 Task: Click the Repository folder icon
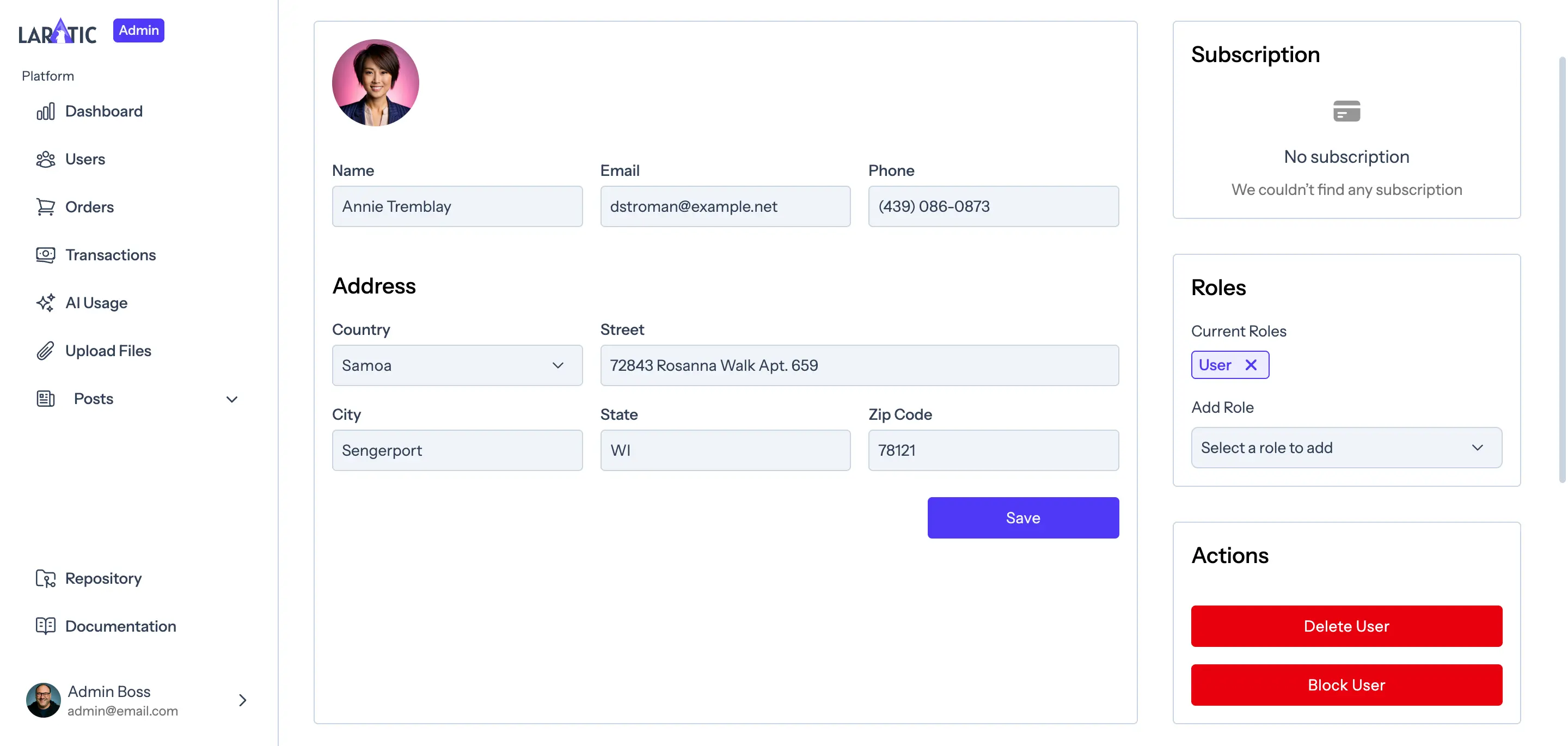46,578
